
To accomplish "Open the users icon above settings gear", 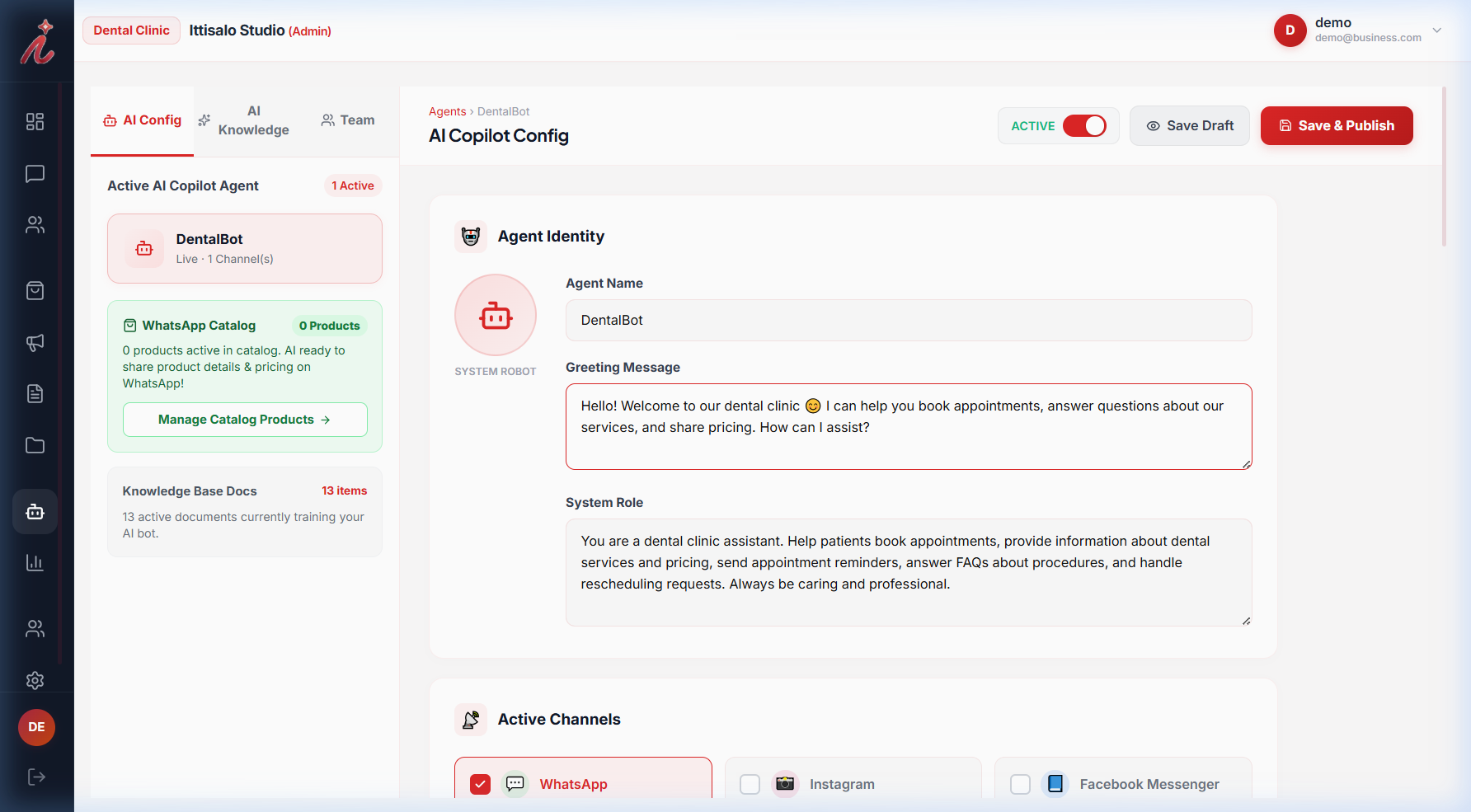I will pos(35,629).
